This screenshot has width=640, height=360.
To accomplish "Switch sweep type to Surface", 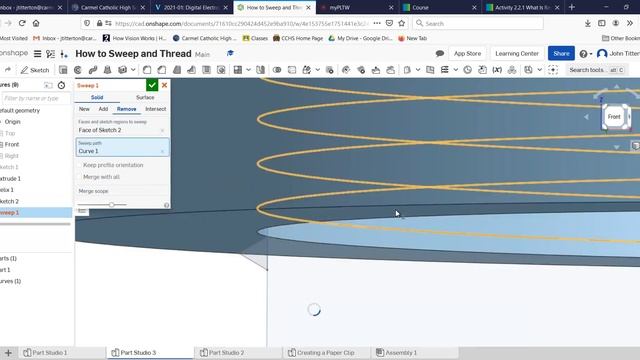I will pos(145,98).
